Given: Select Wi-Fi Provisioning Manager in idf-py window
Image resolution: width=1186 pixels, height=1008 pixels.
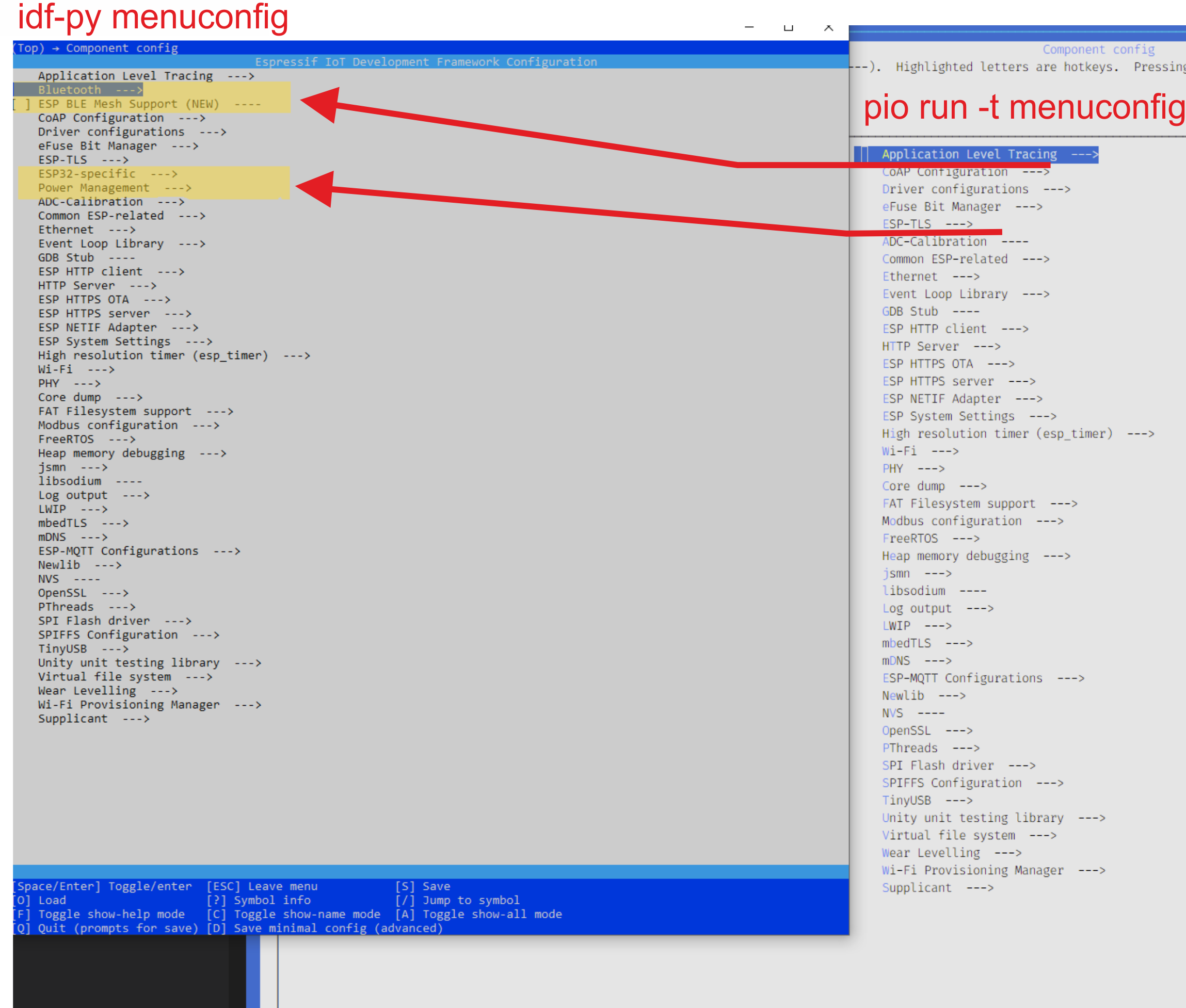Looking at the screenshot, I should click(150, 705).
